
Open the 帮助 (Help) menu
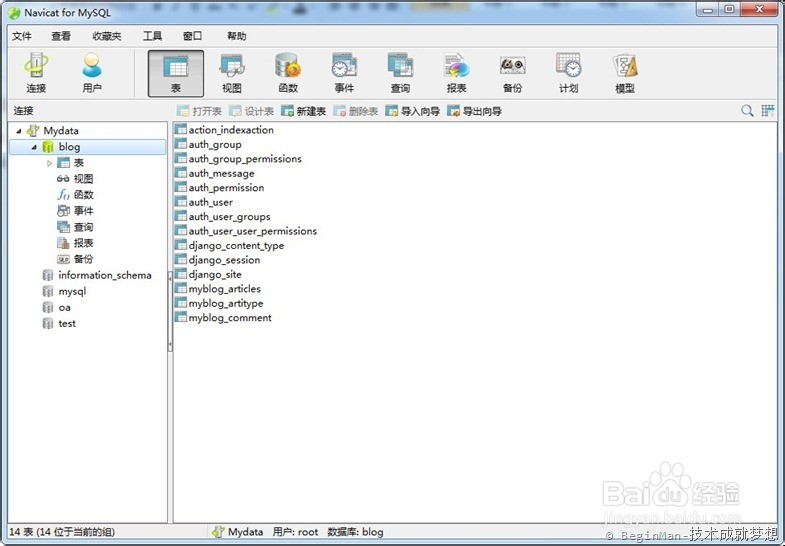[x=236, y=36]
